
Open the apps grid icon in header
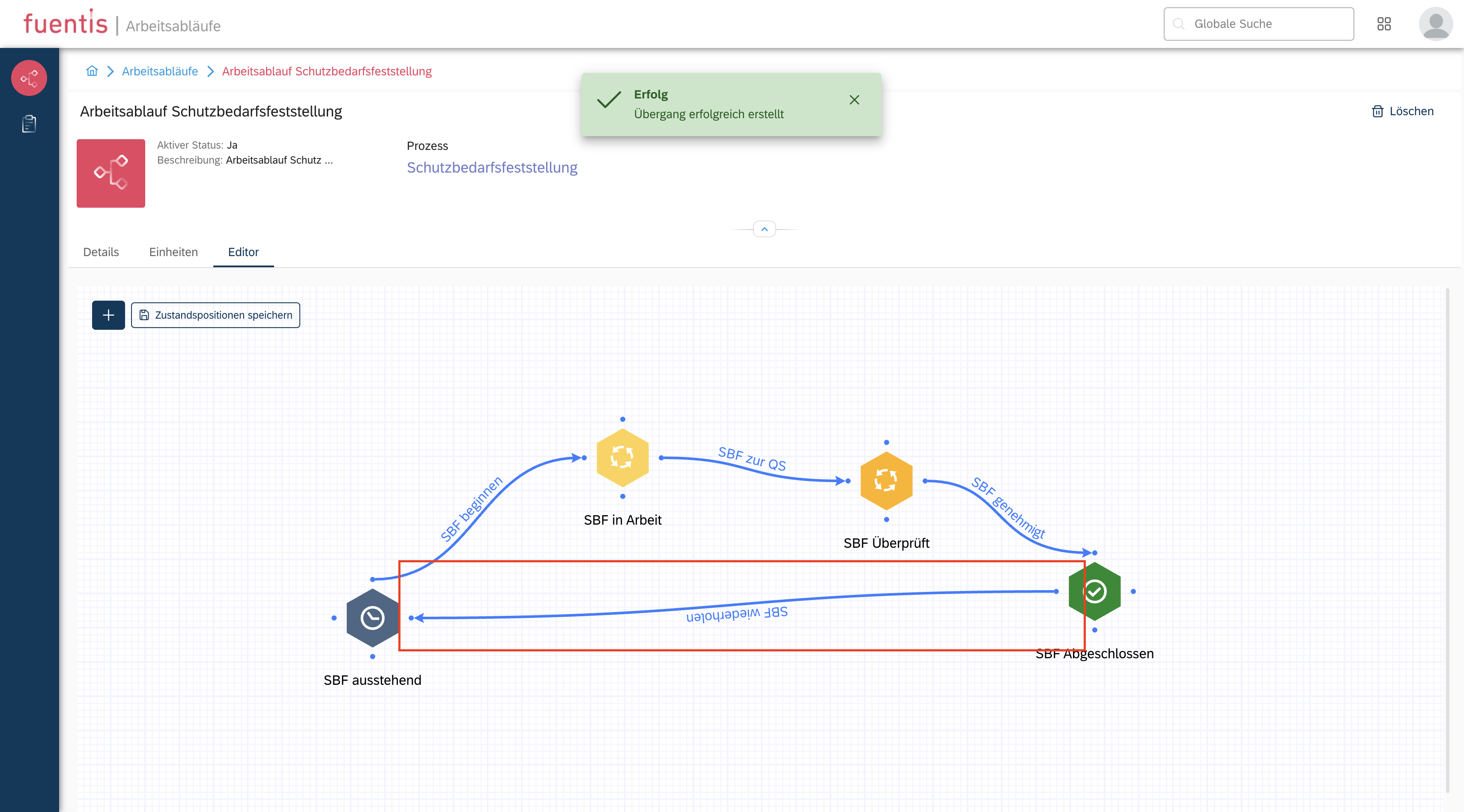click(1384, 24)
